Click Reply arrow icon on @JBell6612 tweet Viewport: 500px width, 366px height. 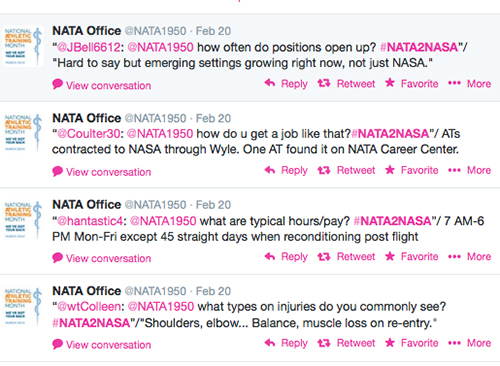click(x=270, y=83)
